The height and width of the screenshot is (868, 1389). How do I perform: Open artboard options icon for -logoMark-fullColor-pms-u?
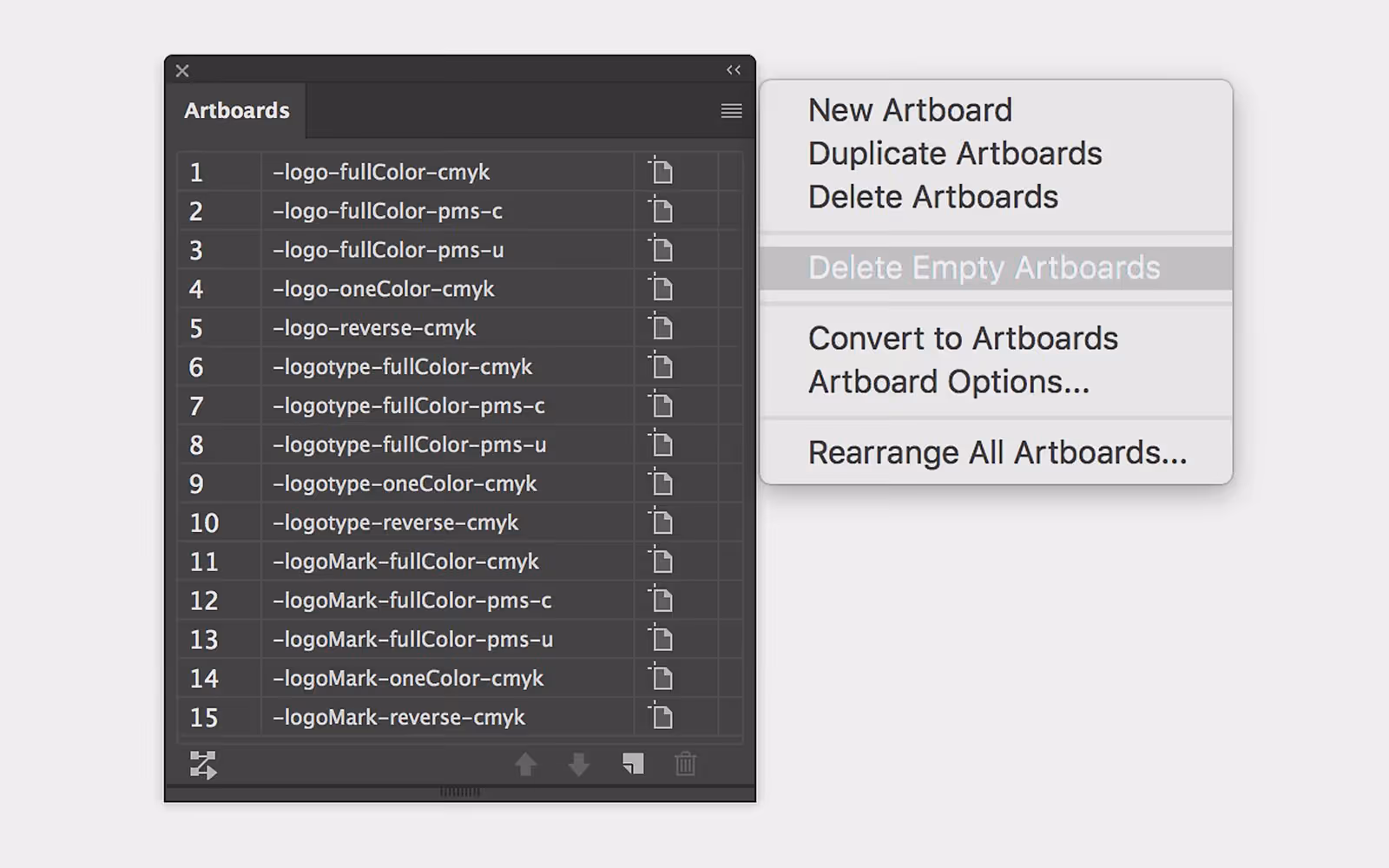click(661, 639)
